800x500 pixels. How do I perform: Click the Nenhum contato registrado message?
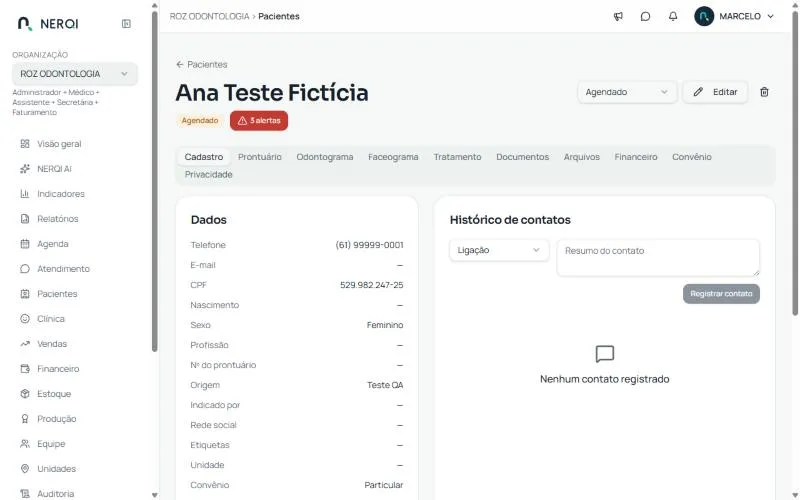[605, 380]
